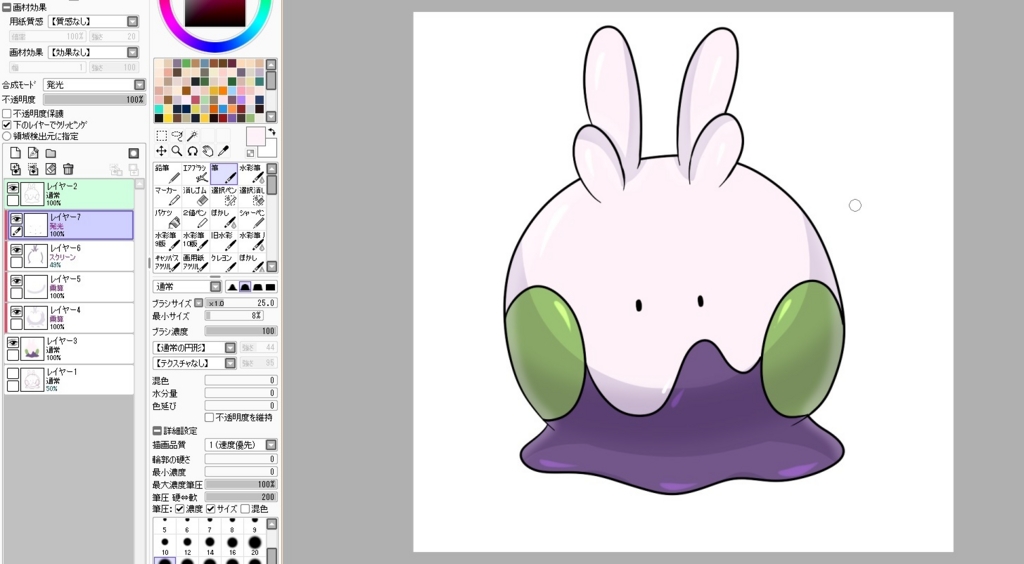Show hidden レイヤー1 via visibility box
This screenshot has width=1024, height=564.
click(12, 373)
